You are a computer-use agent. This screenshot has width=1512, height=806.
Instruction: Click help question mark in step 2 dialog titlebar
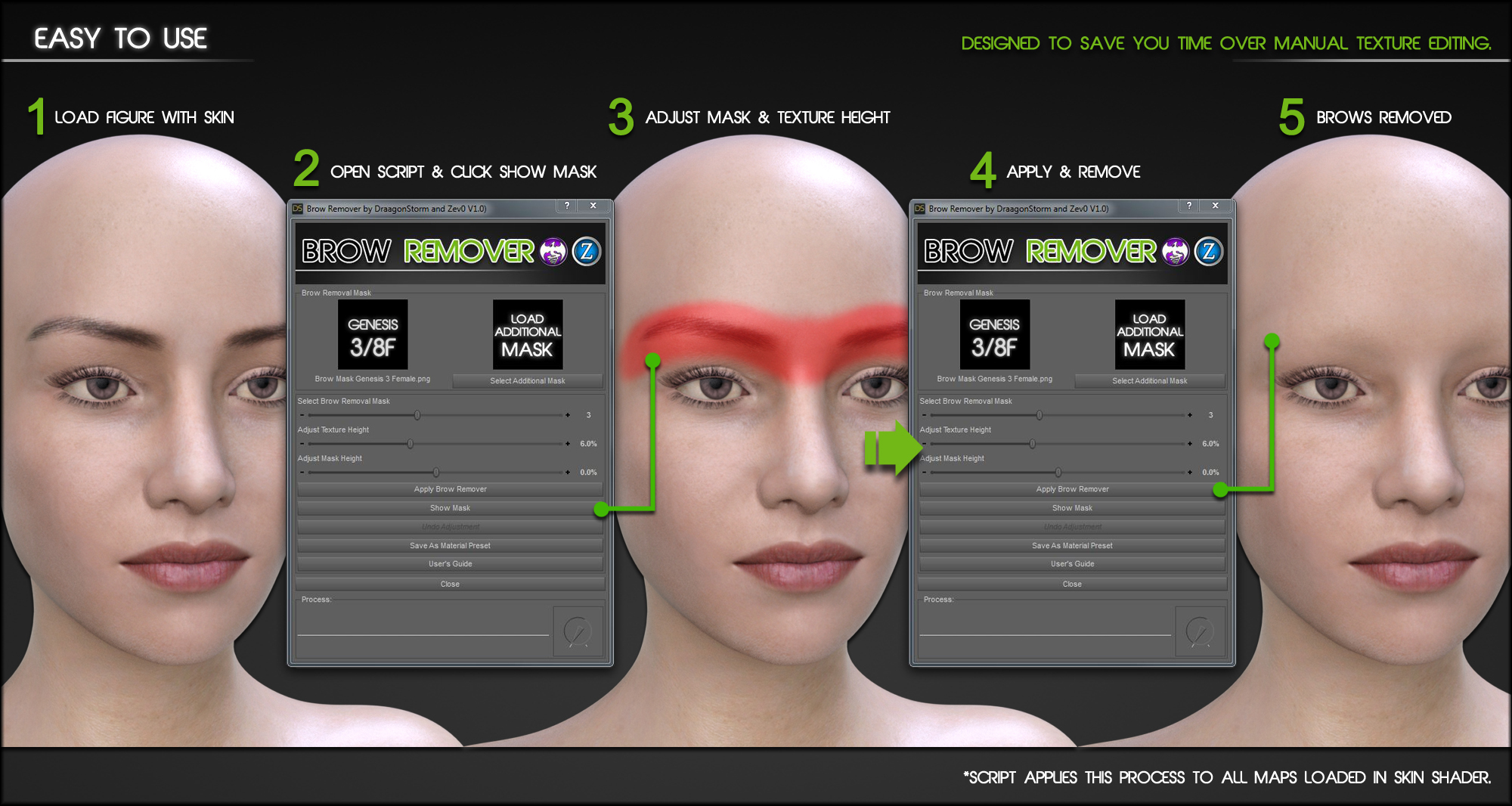coord(567,206)
